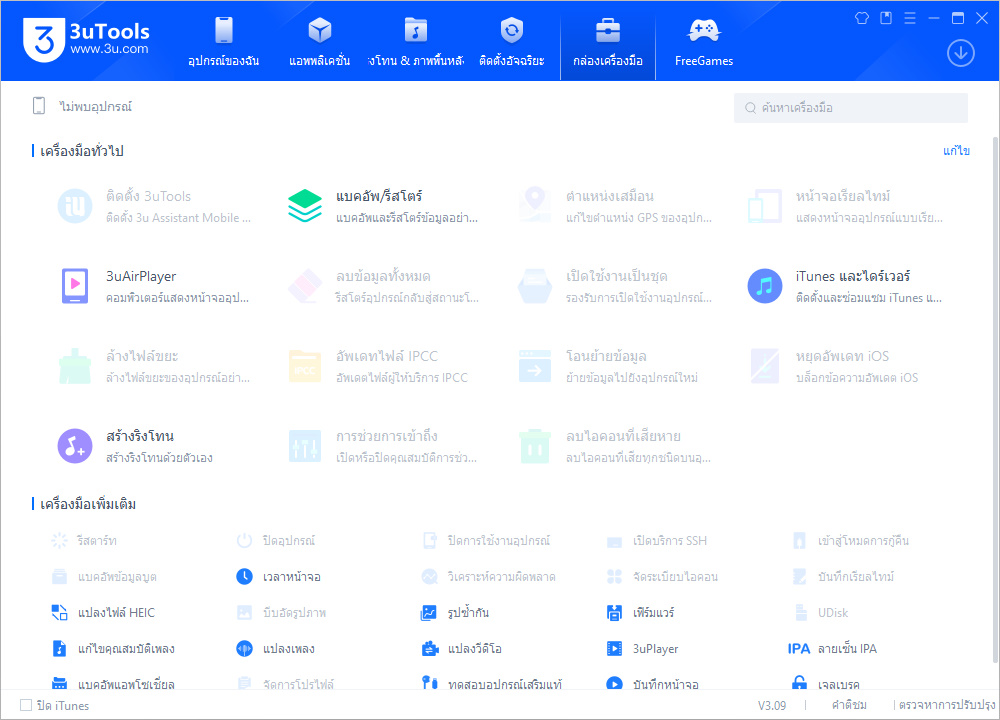The height and width of the screenshot is (720, 1000).
Task: Click the manage icons entry
Action: pyautogui.click(x=662, y=577)
